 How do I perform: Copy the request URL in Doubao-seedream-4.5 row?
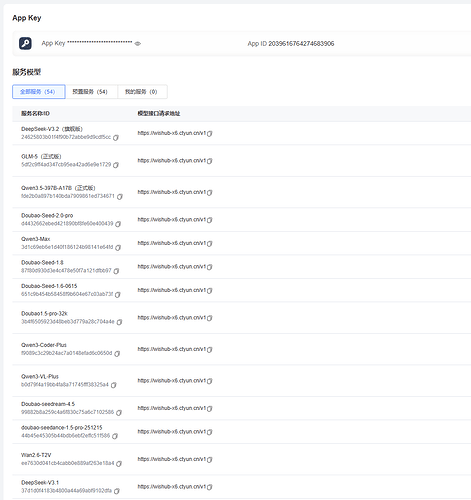(210, 409)
